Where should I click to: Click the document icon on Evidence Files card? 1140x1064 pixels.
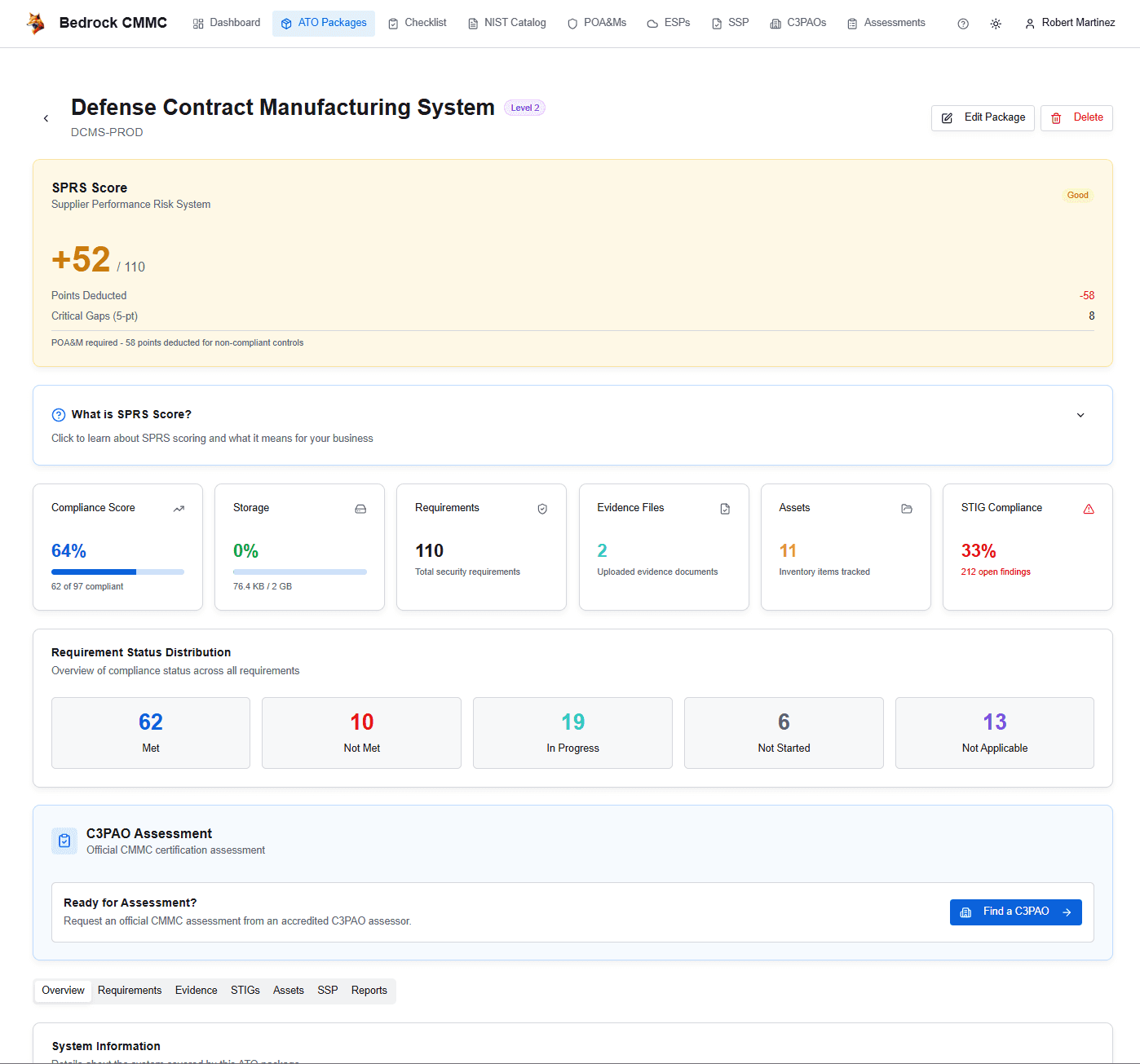pyautogui.click(x=724, y=508)
